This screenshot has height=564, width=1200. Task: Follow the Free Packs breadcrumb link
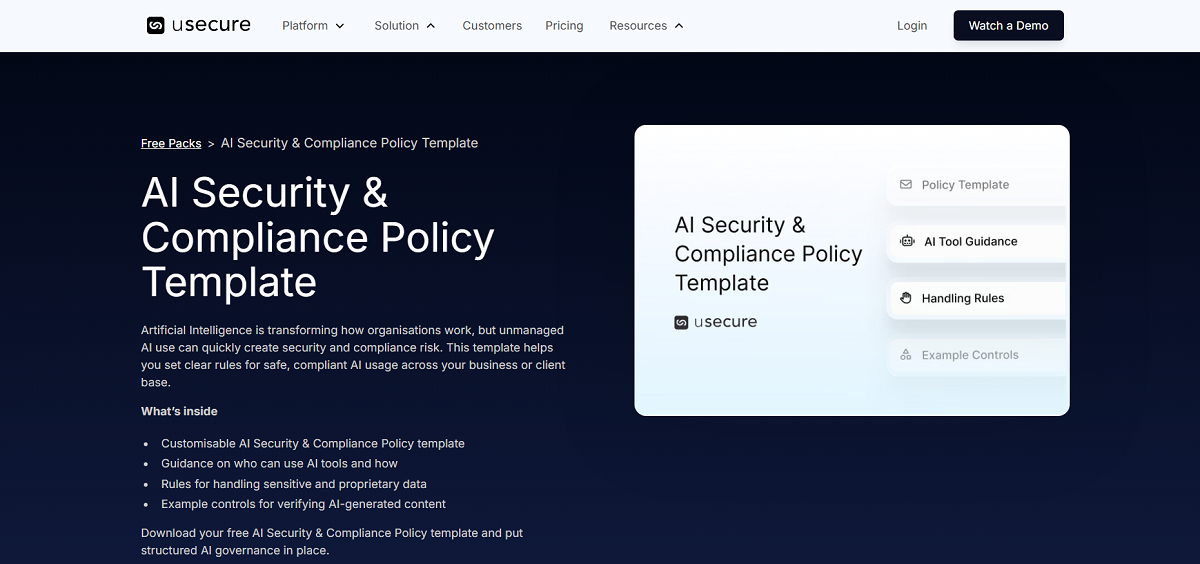coord(171,143)
